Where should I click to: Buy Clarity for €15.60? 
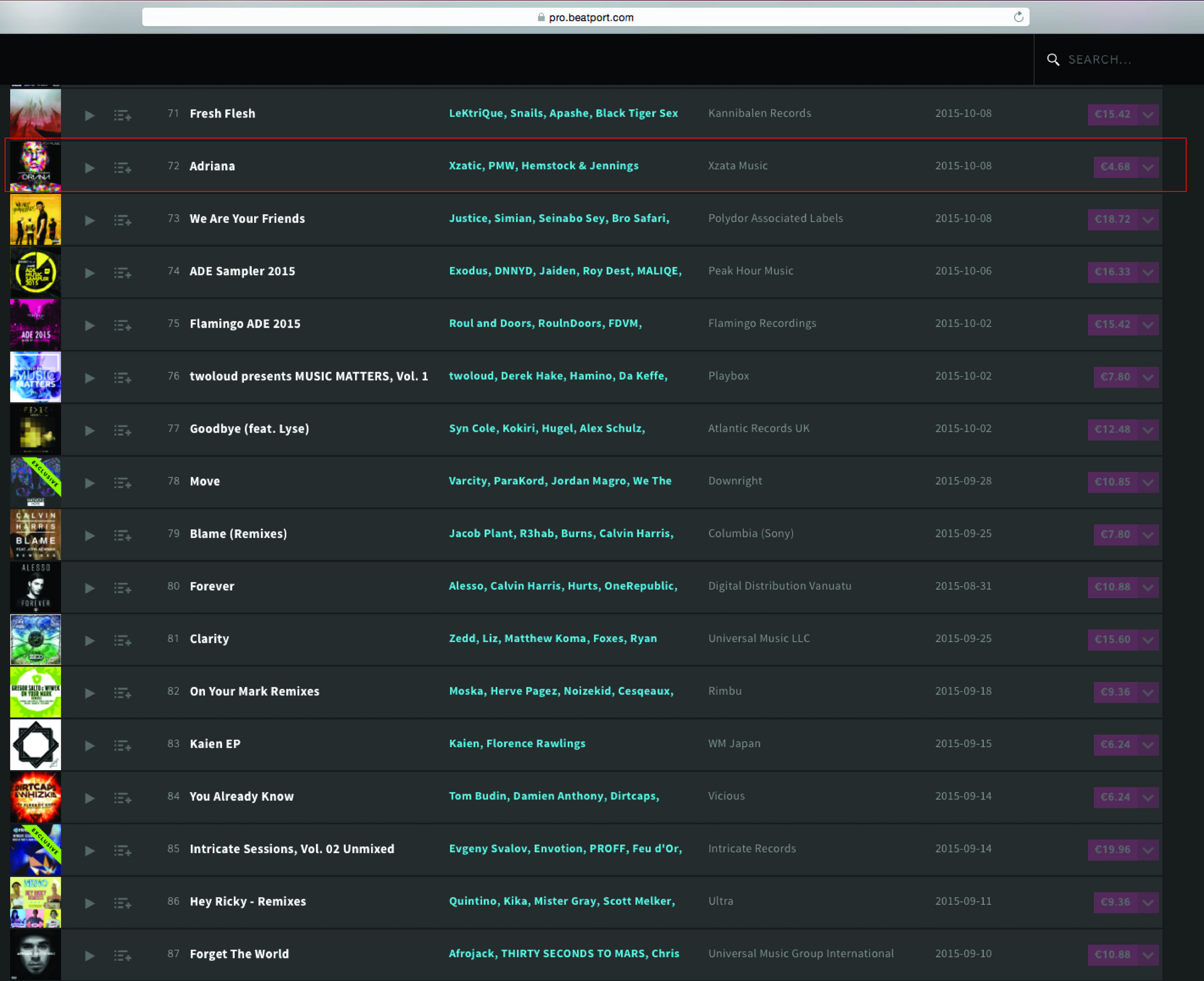tap(1112, 640)
